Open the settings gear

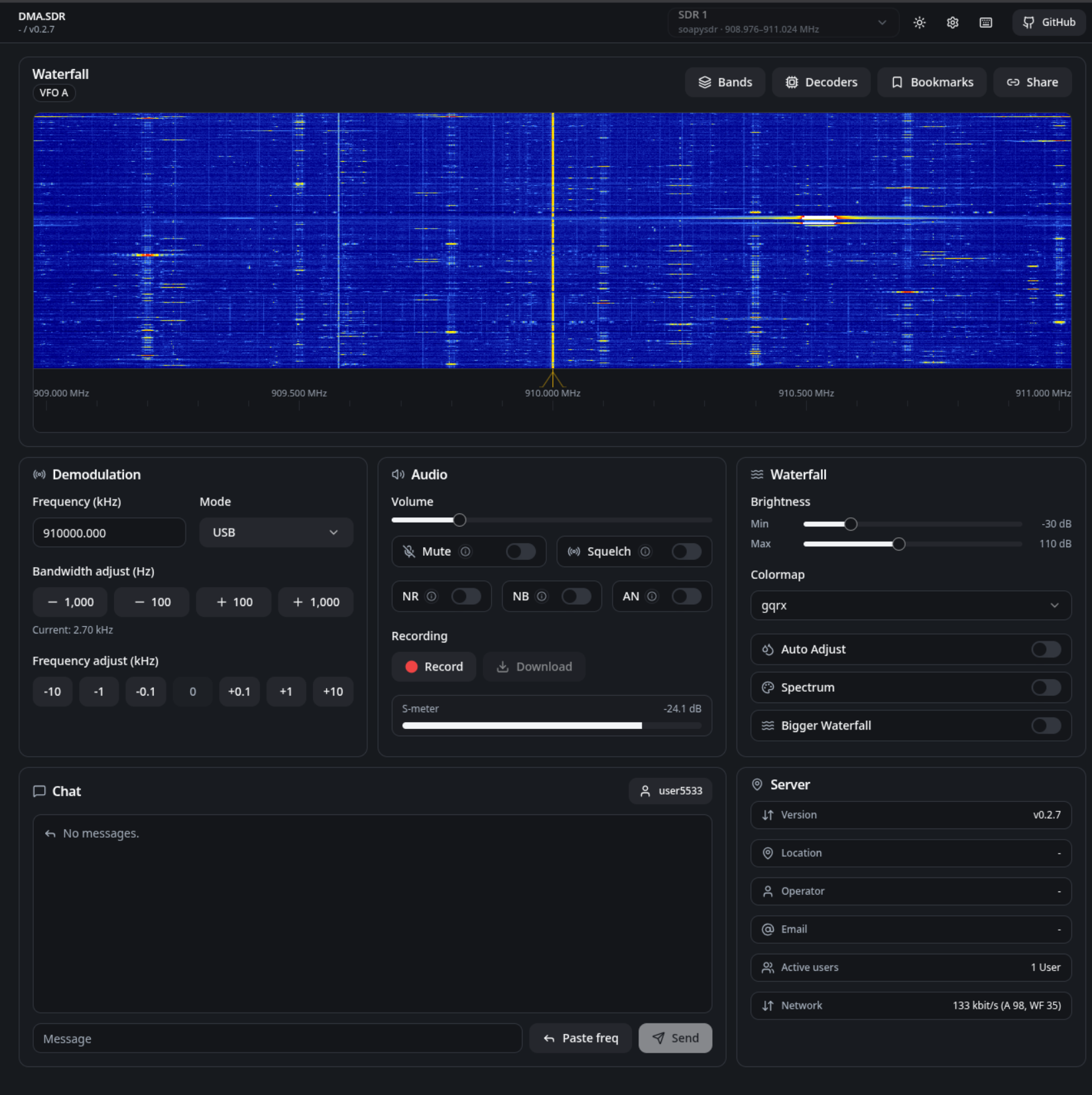pyautogui.click(x=952, y=22)
